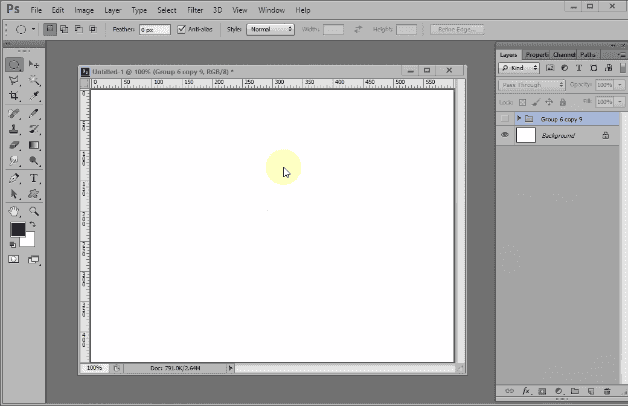Open the layer filter Kind dropdown
Screen dimensions: 628x406
click(519, 68)
